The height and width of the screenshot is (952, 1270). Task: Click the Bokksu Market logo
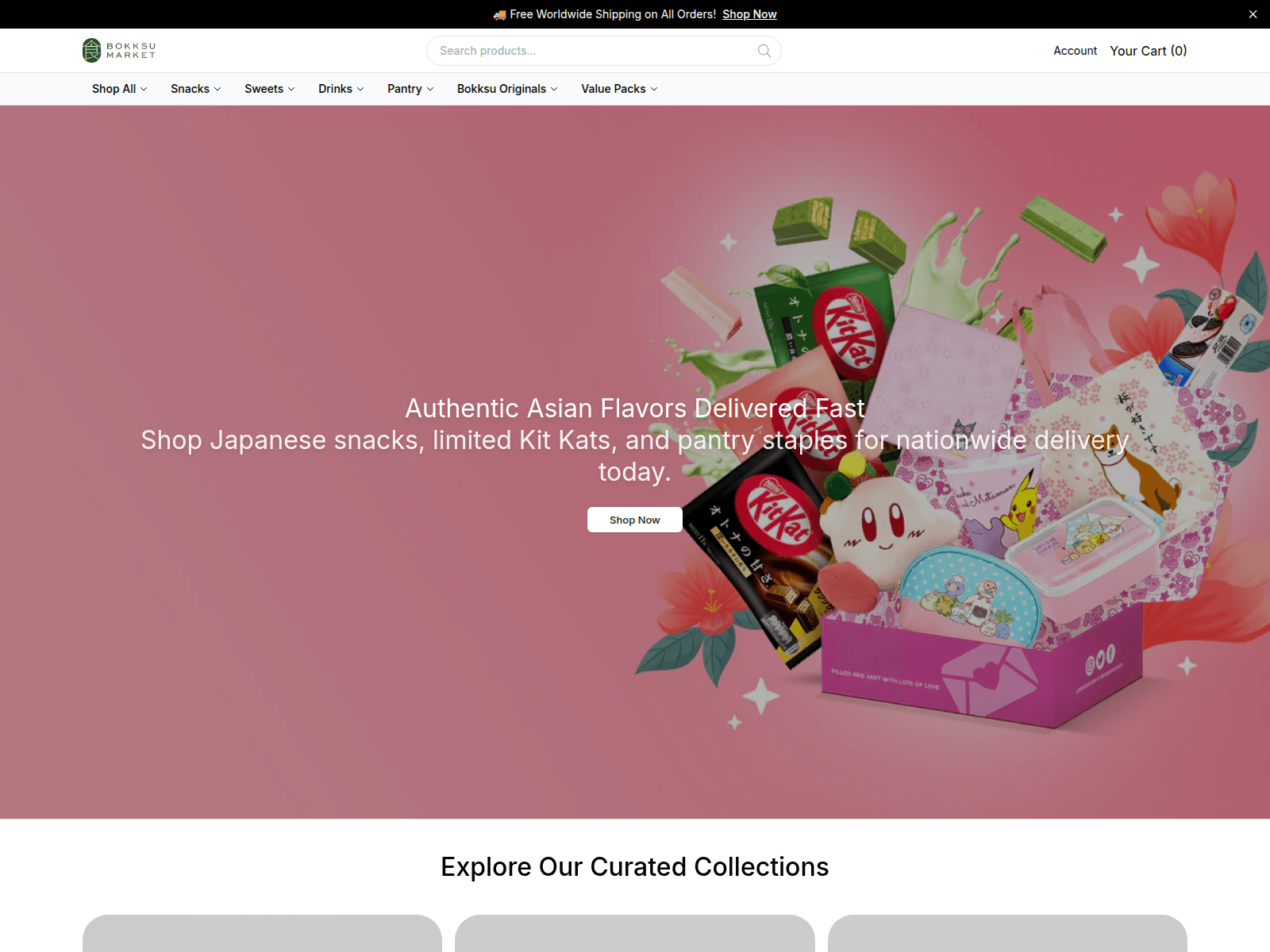(x=119, y=51)
